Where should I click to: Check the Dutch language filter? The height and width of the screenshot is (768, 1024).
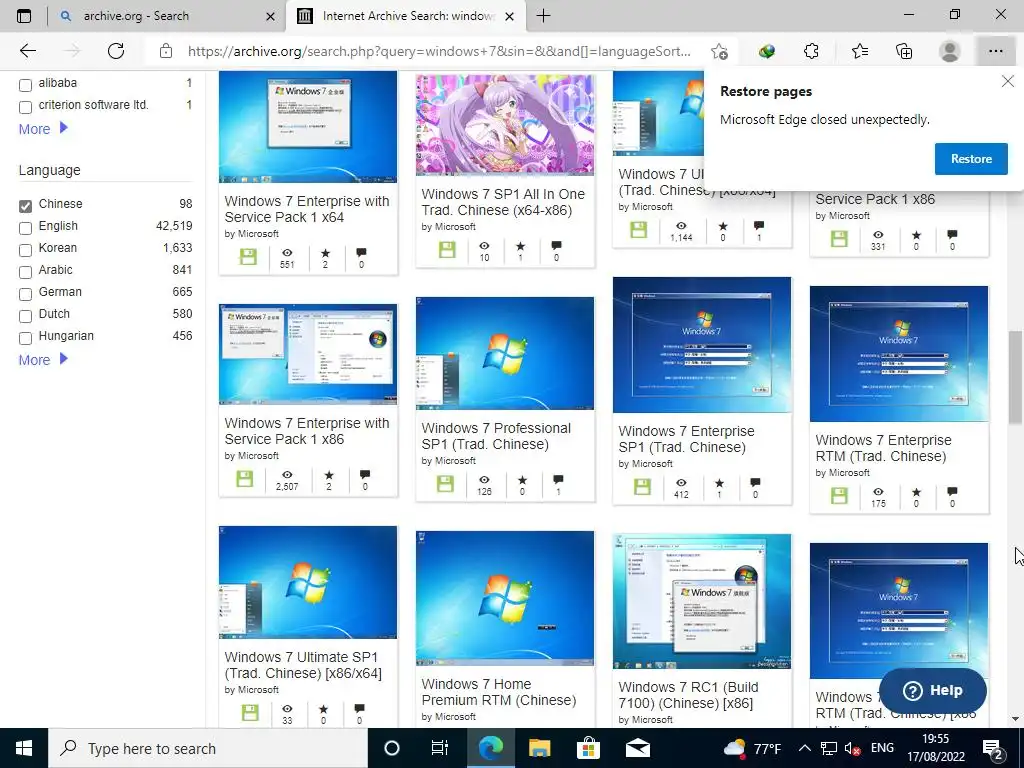coord(25,316)
